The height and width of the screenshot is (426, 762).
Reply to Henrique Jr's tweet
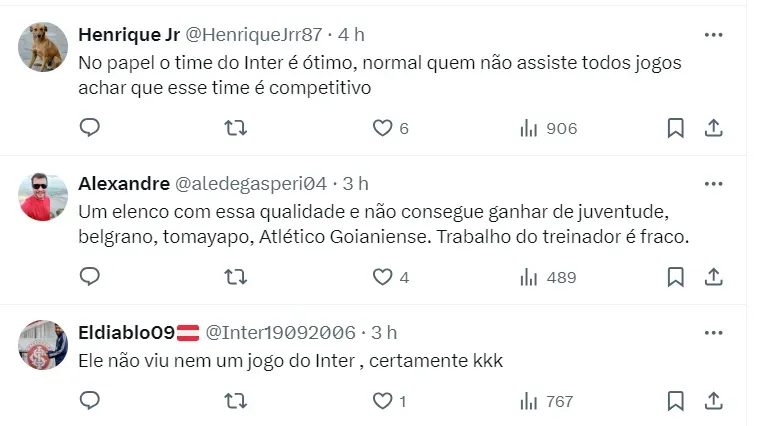click(x=89, y=128)
